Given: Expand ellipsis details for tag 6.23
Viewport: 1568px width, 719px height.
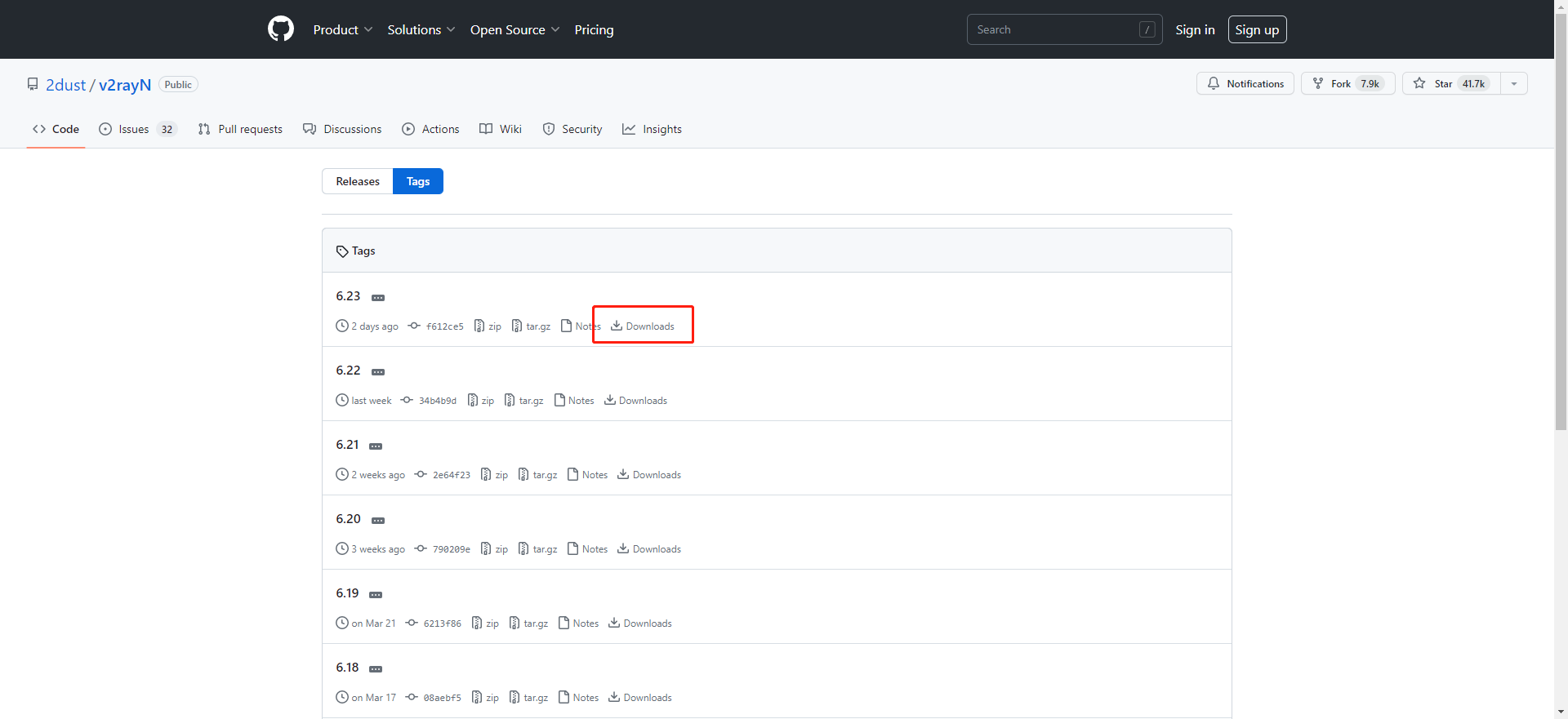Looking at the screenshot, I should (378, 298).
